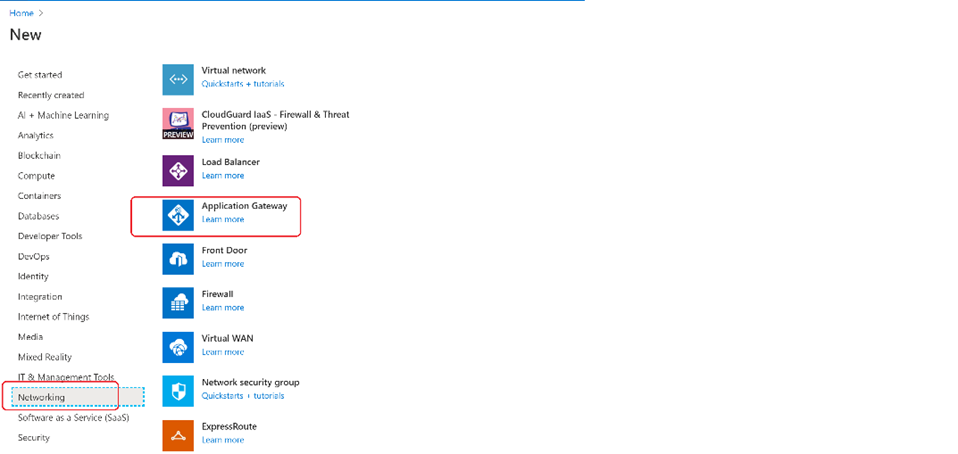The width and height of the screenshot is (958, 454).
Task: Select AI + Machine Learning category
Action: 63,115
